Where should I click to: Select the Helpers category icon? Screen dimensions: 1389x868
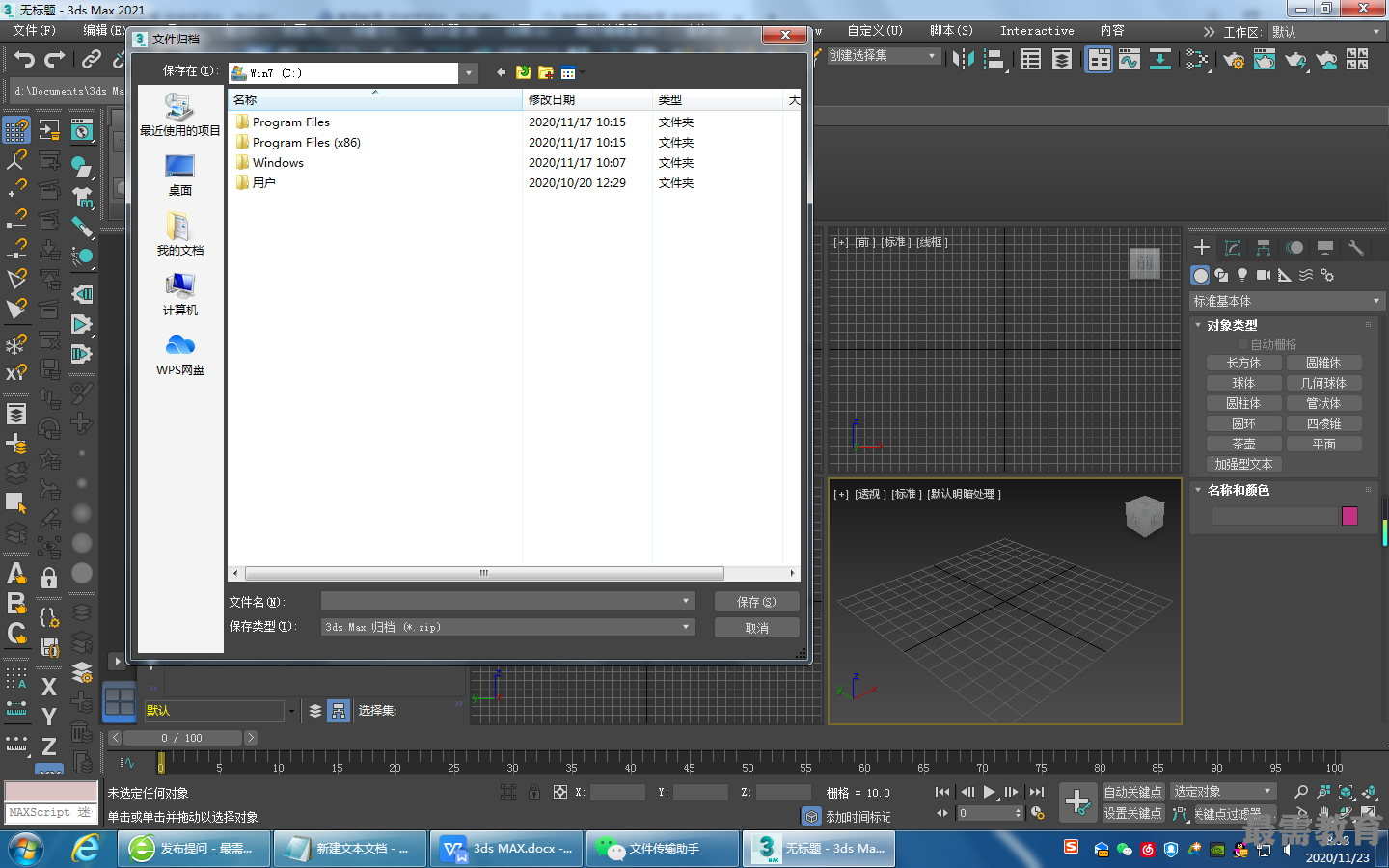point(1285,275)
